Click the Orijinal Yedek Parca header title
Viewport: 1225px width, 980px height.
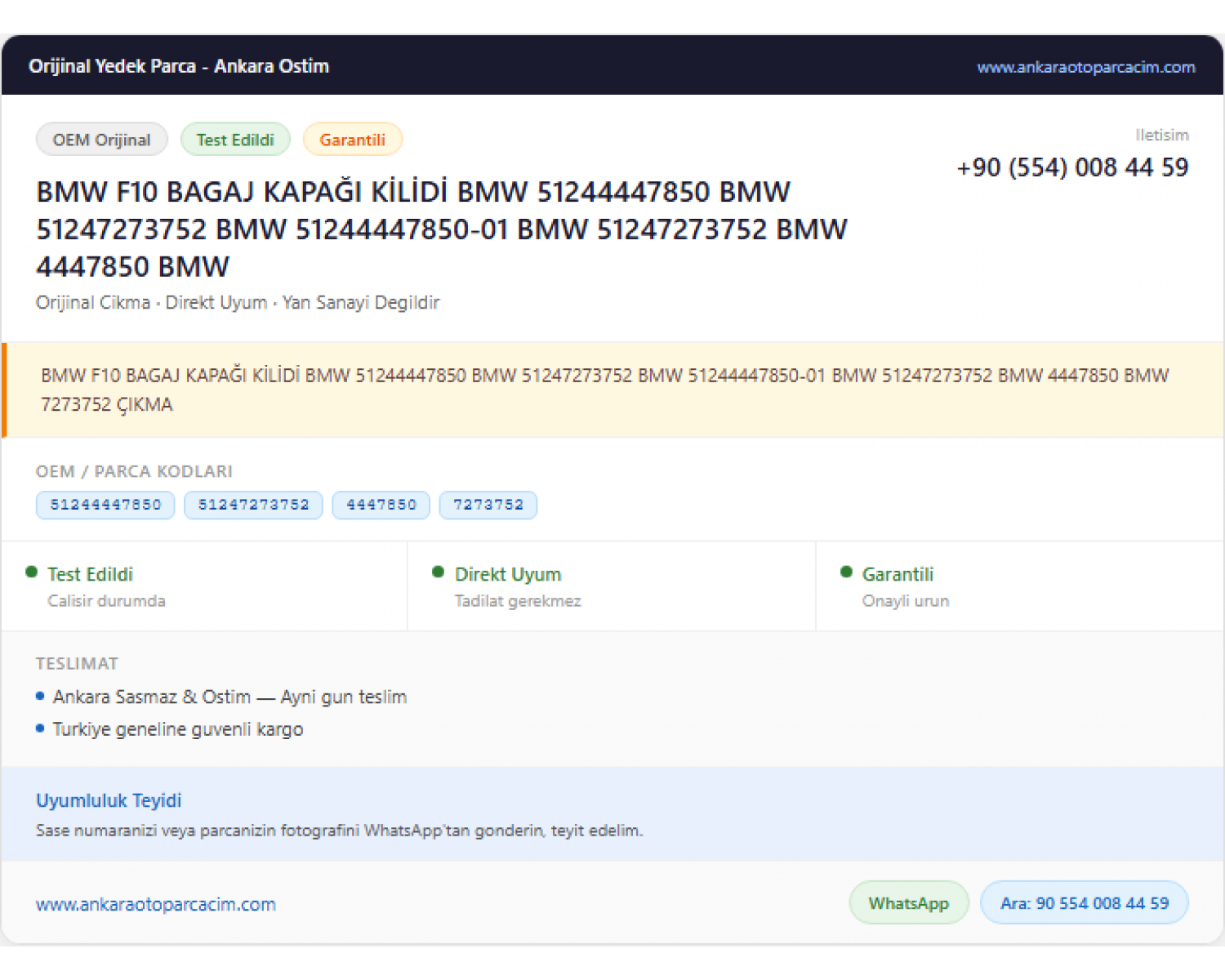pyautogui.click(x=179, y=66)
